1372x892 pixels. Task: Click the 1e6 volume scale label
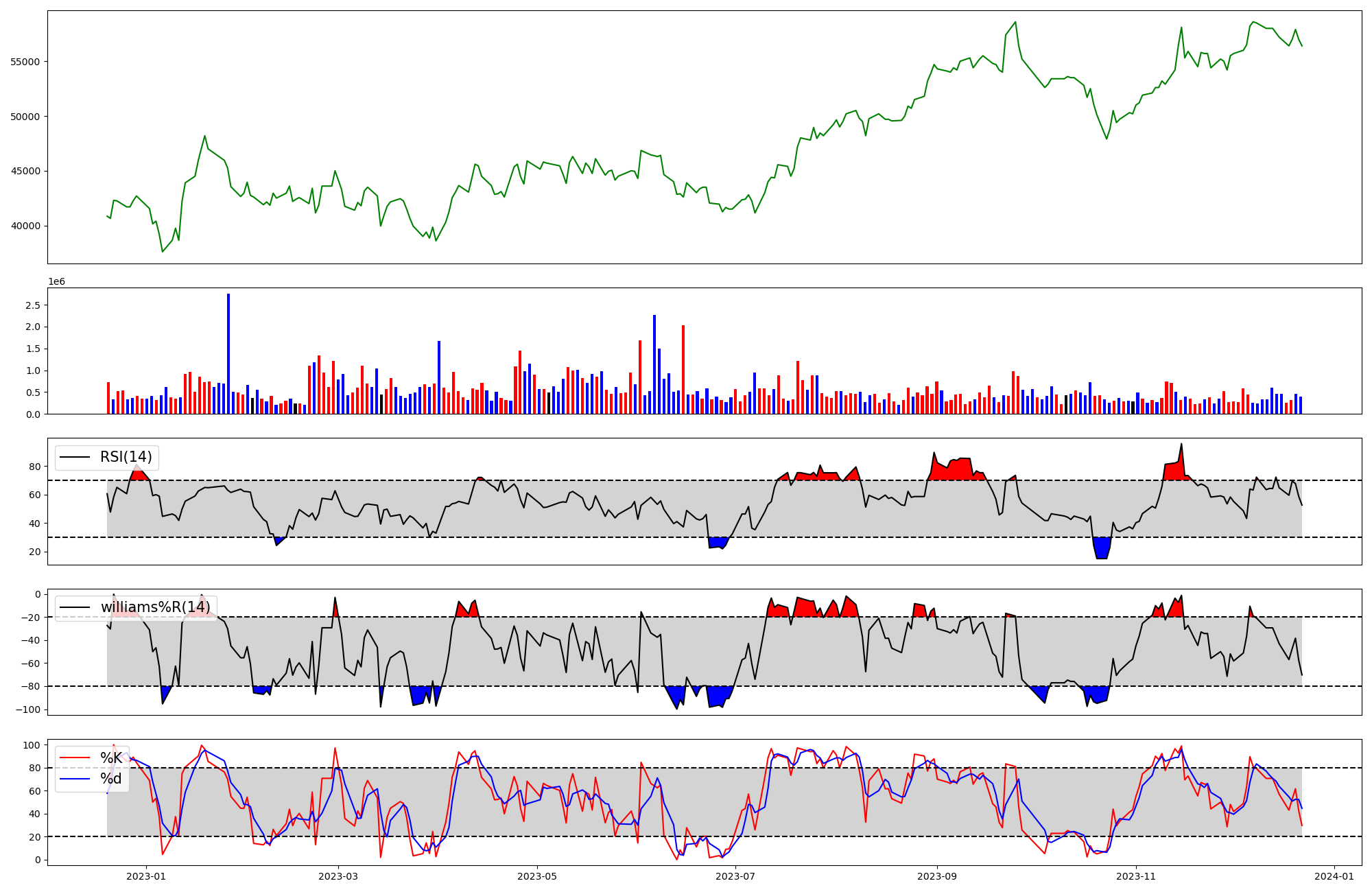tap(56, 281)
